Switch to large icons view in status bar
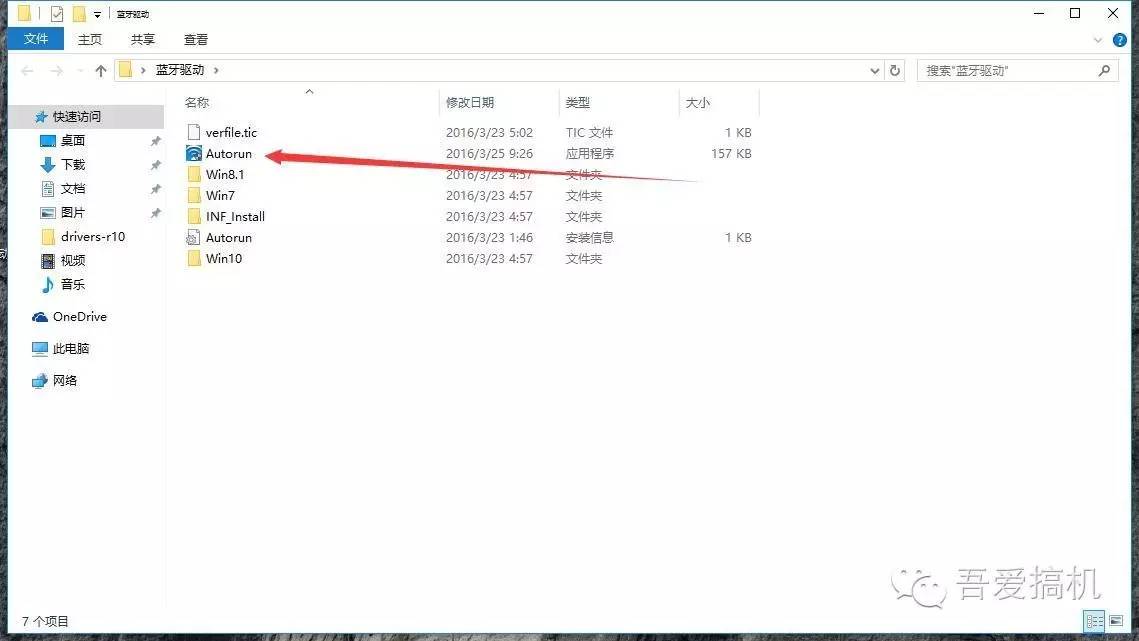Image resolution: width=1139 pixels, height=641 pixels. 1115,621
